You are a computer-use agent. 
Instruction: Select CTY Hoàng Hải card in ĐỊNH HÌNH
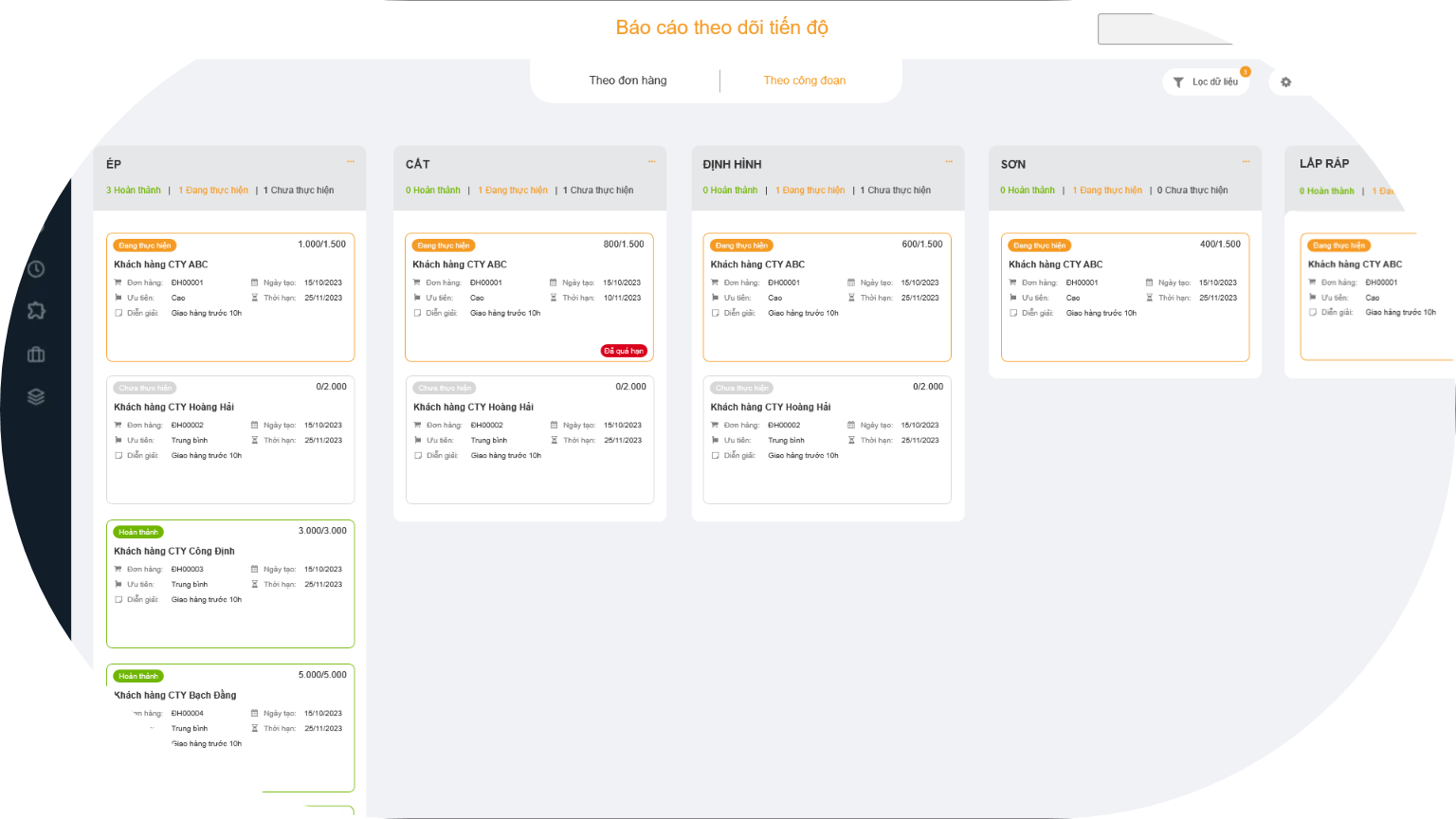point(827,441)
